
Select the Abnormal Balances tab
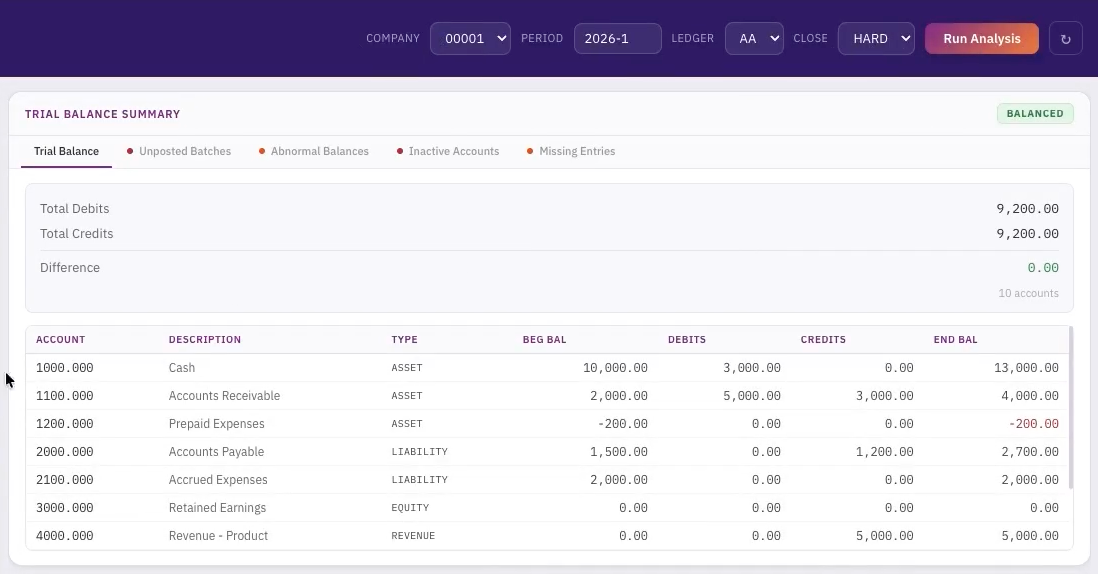[319, 152]
